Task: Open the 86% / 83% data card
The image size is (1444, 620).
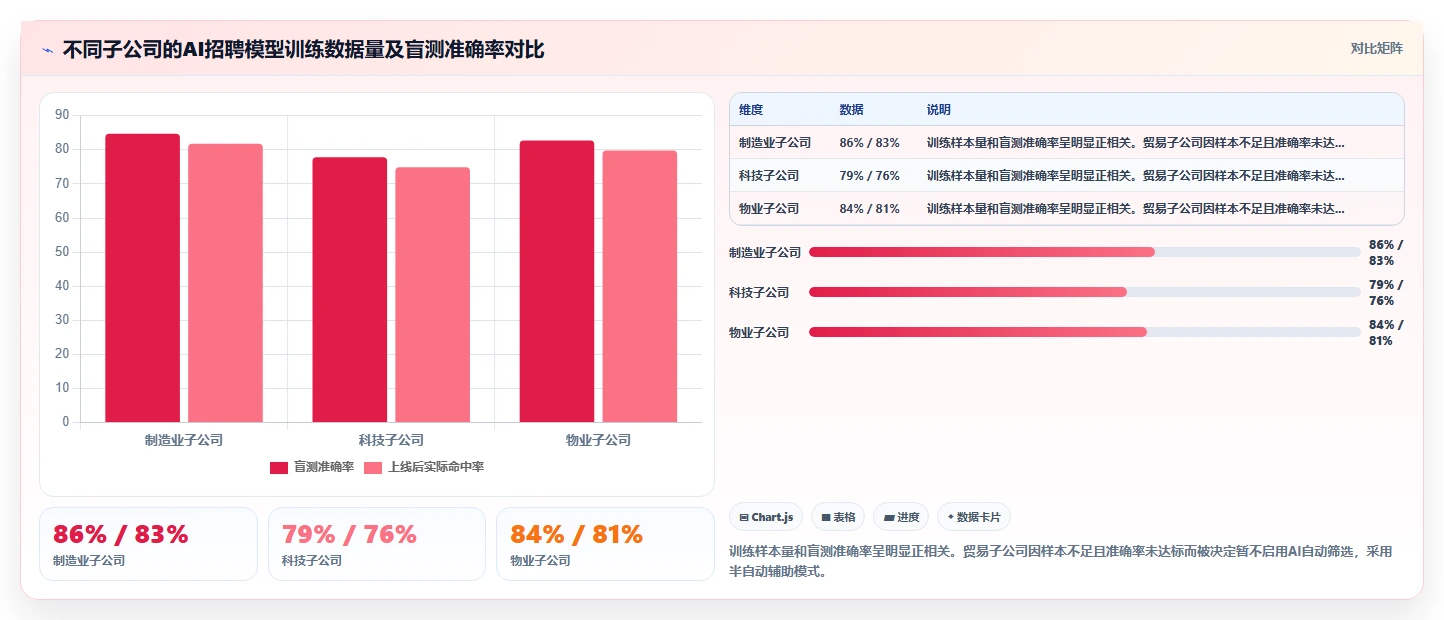Action: coord(149,544)
